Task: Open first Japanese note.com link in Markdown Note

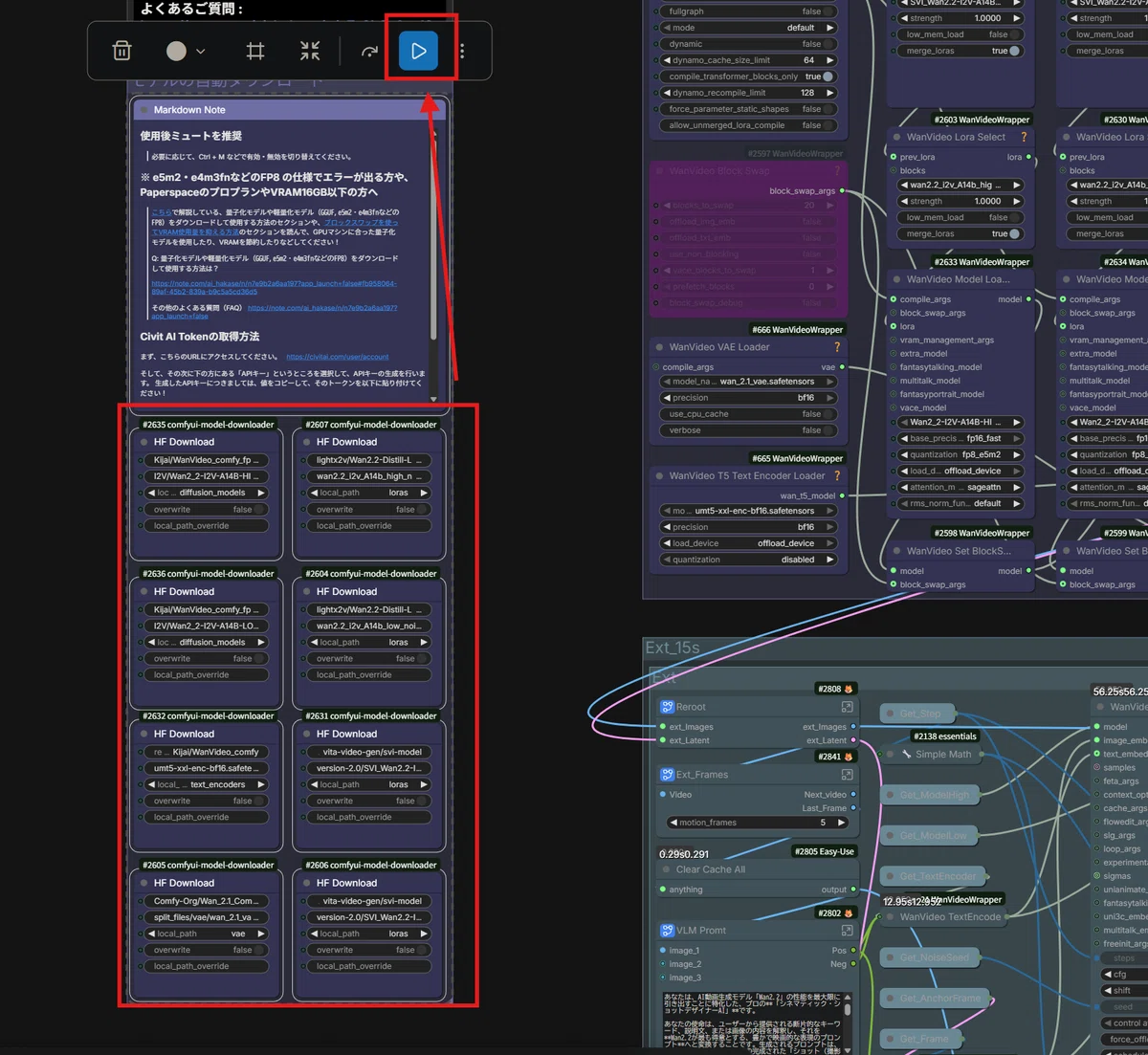Action: tap(273, 288)
